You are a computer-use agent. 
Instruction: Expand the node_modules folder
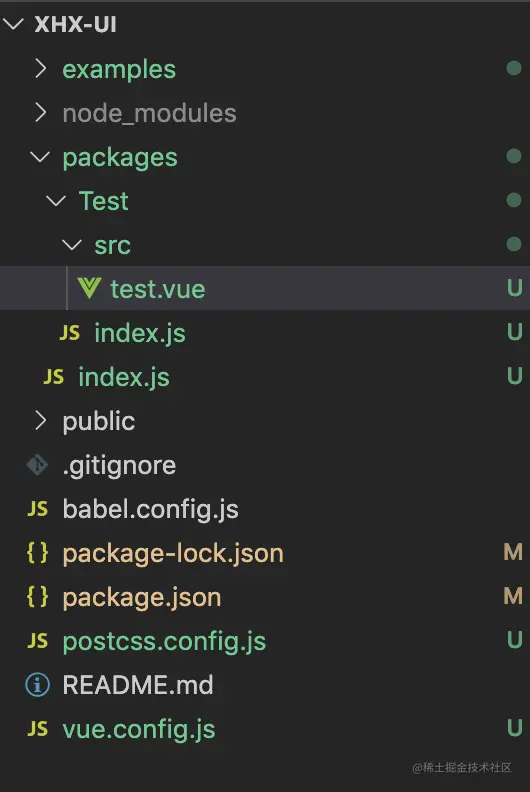[x=40, y=113]
